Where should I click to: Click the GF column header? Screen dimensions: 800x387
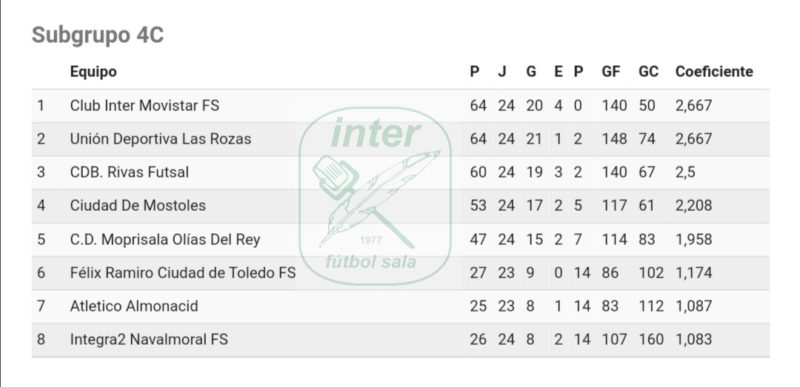(611, 71)
